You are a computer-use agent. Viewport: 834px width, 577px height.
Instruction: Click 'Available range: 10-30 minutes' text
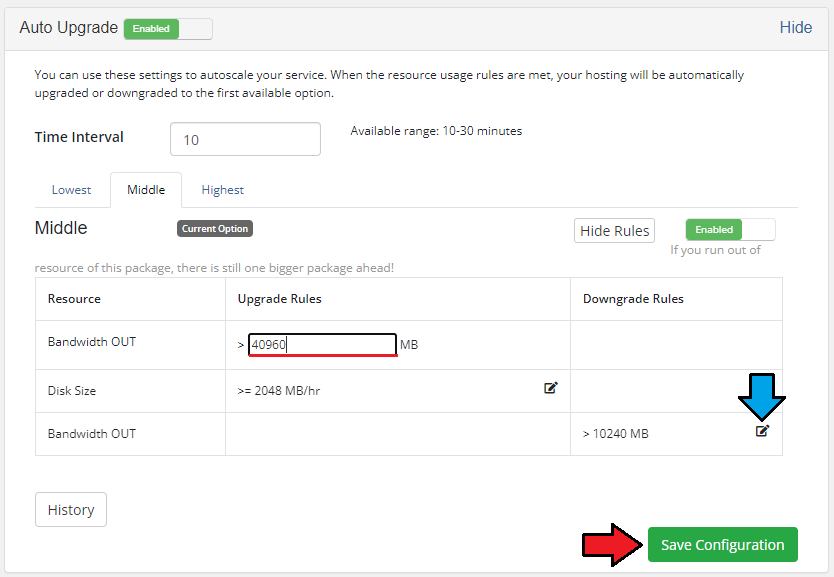click(x=436, y=131)
